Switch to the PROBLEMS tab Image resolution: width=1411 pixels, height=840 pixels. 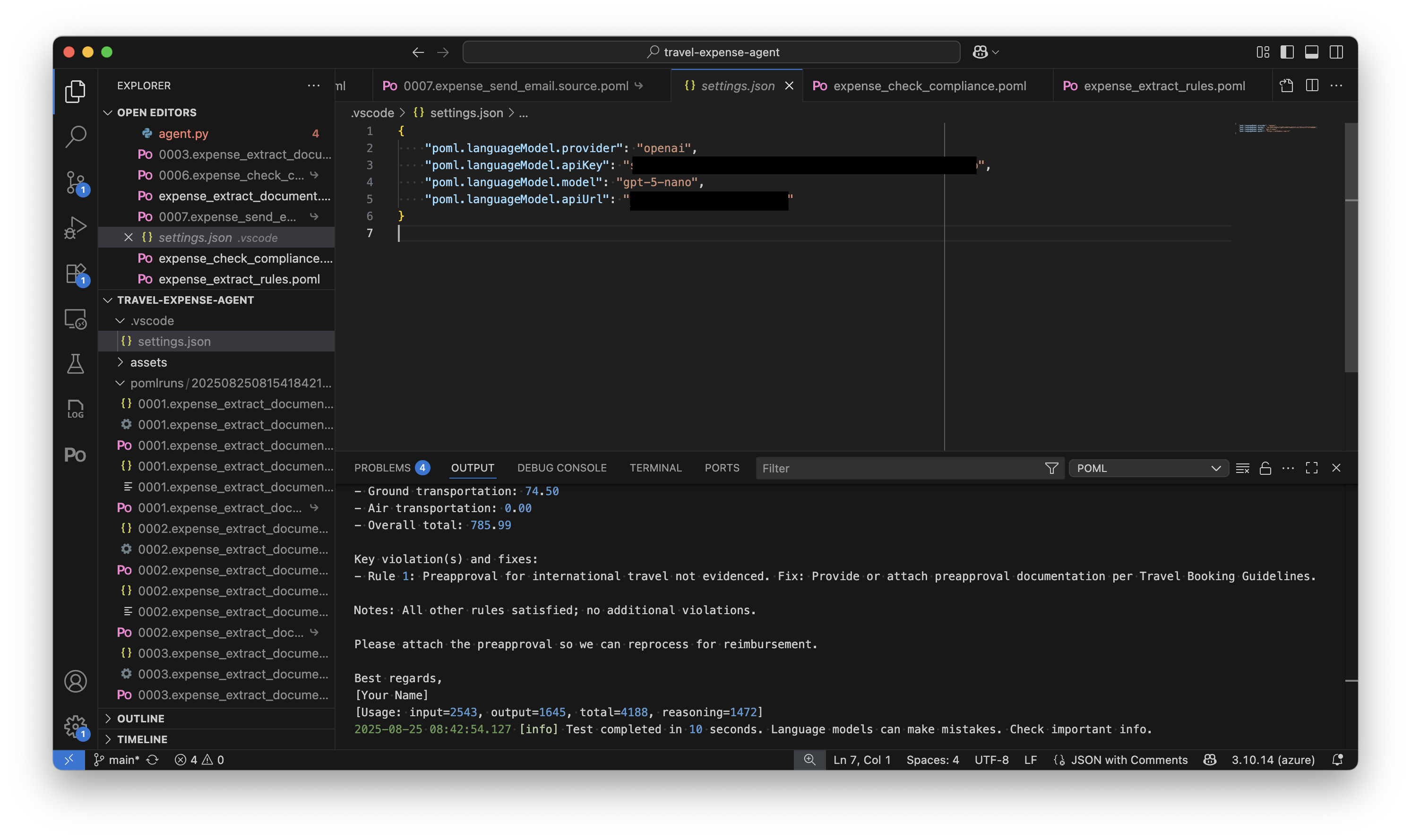pyautogui.click(x=392, y=468)
